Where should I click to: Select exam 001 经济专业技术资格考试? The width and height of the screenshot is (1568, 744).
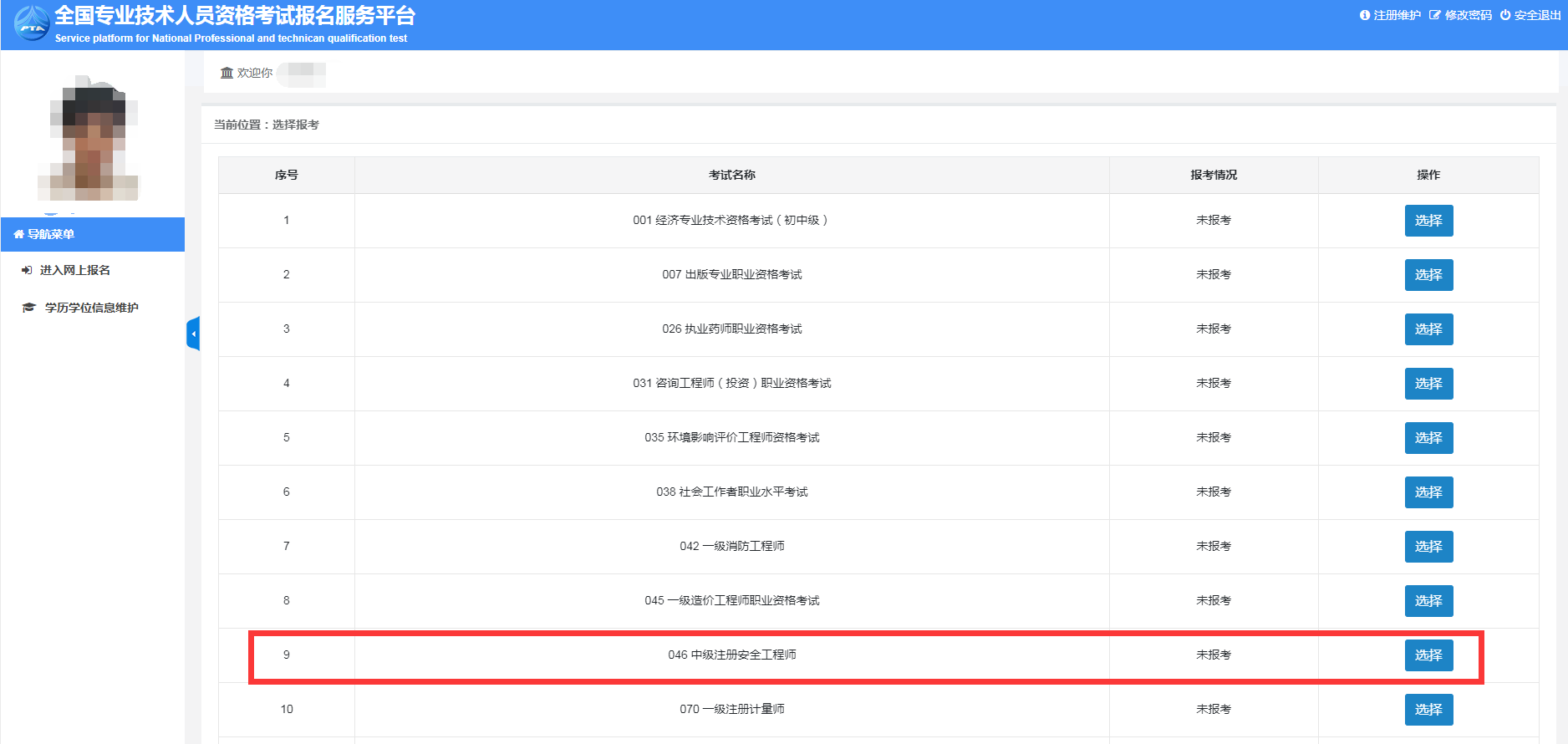pos(1428,221)
